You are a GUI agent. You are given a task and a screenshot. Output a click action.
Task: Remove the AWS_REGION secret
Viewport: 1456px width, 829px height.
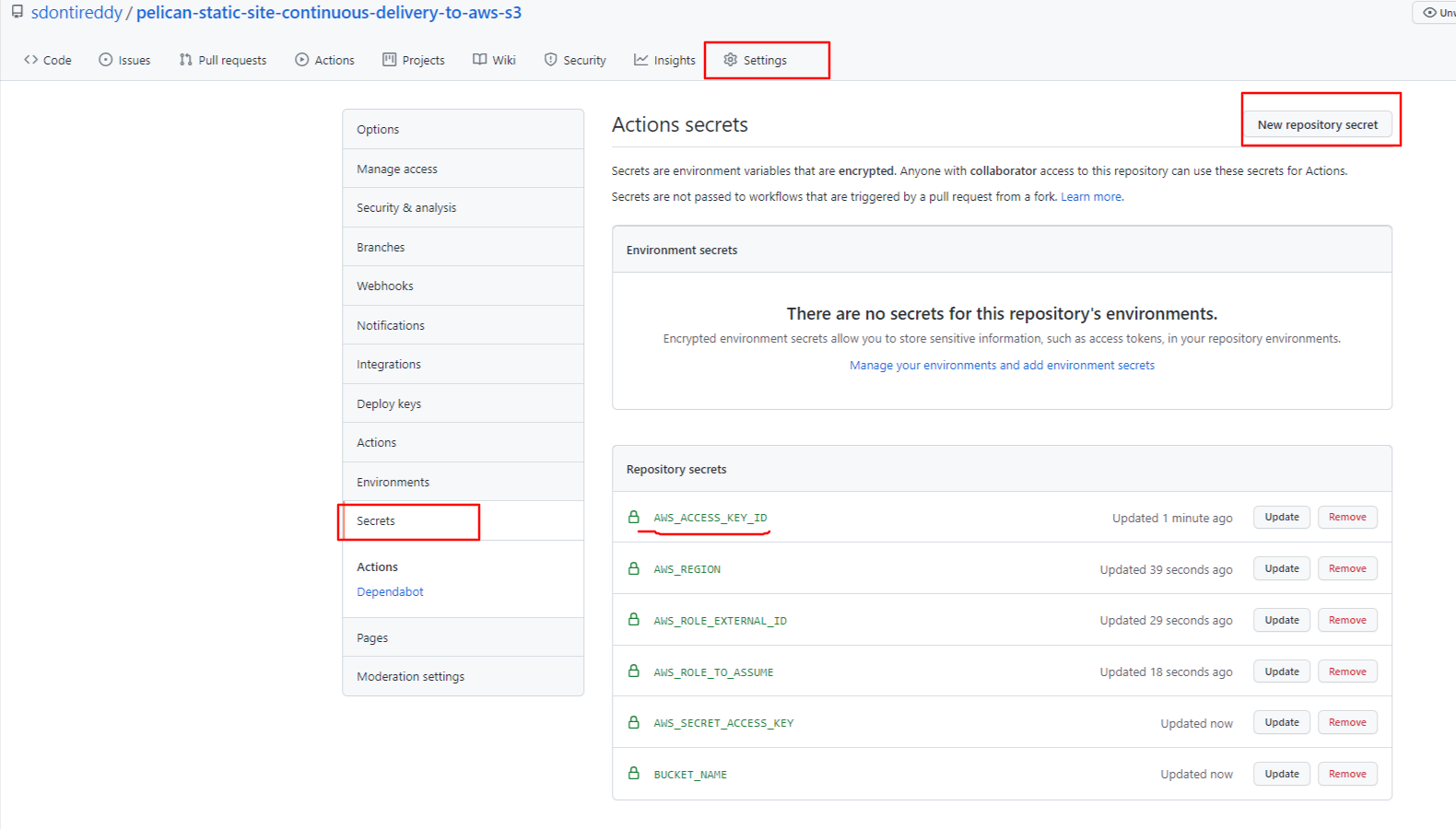(x=1347, y=569)
